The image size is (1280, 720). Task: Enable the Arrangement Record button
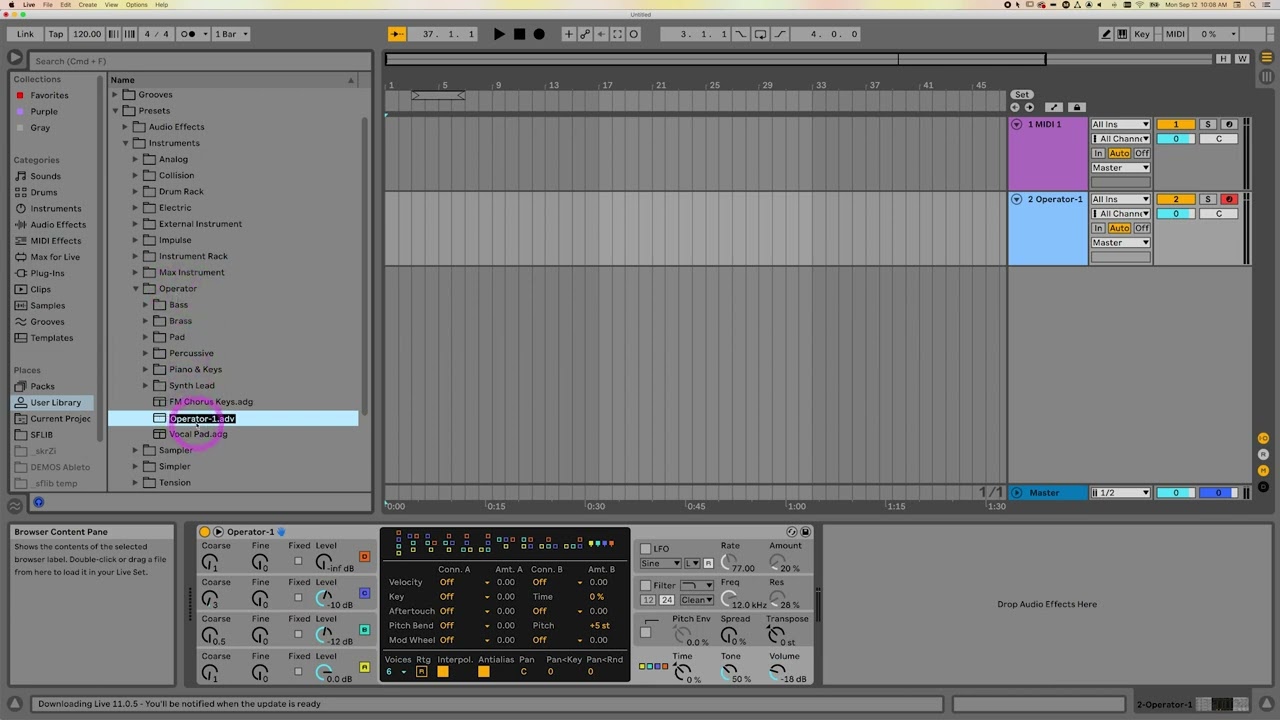coord(539,34)
